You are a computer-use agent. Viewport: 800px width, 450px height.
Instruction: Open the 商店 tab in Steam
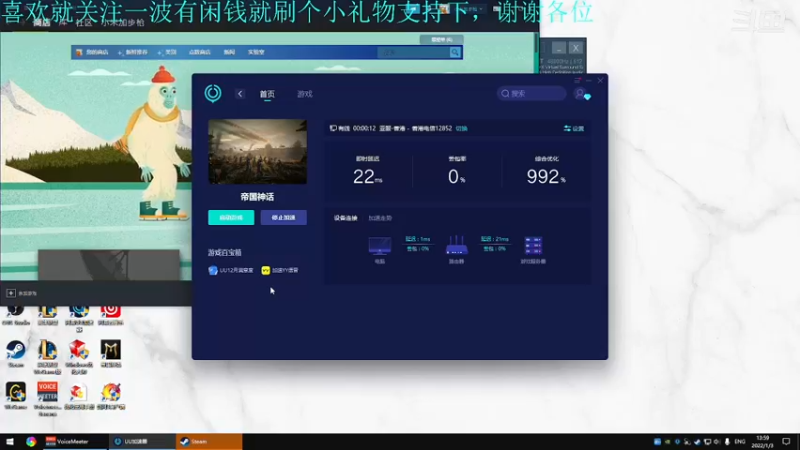pyautogui.click(x=41, y=22)
